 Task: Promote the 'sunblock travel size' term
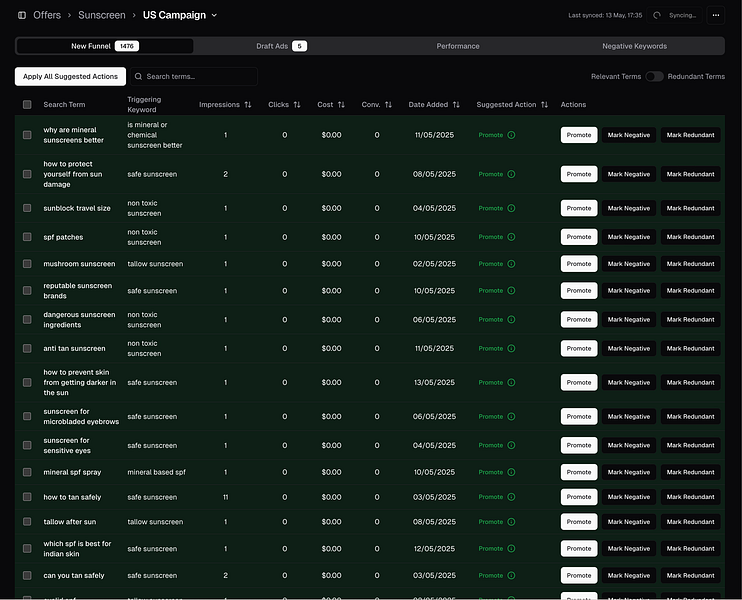click(x=578, y=208)
